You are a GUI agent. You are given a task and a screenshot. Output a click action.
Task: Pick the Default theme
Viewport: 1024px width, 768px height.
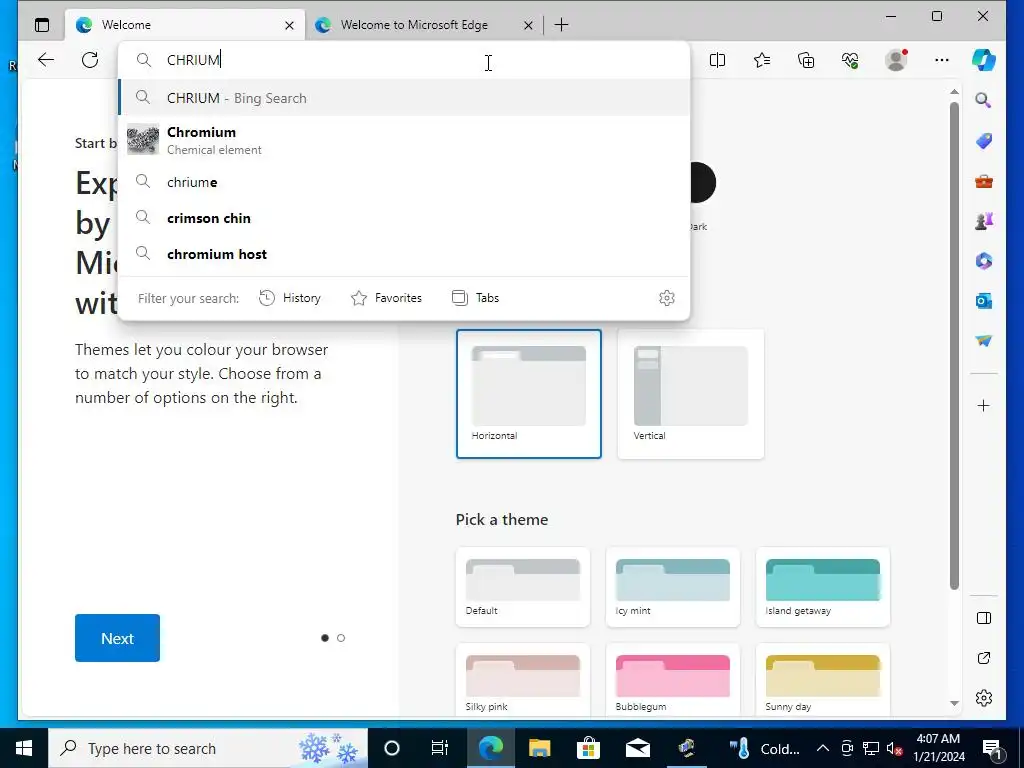click(522, 586)
